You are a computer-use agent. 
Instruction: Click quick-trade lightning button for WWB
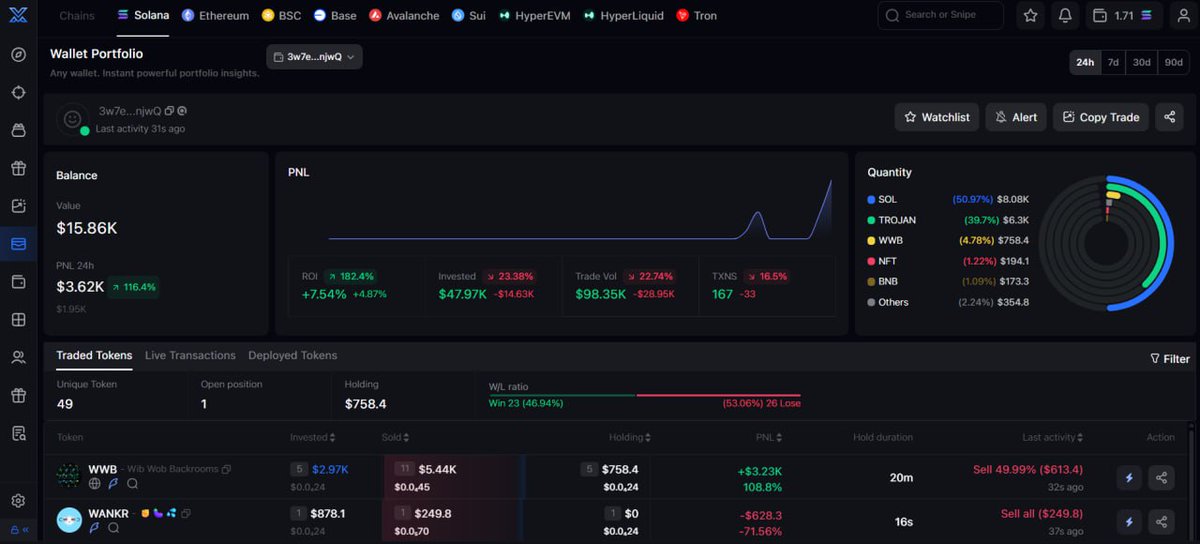[x=1130, y=478]
